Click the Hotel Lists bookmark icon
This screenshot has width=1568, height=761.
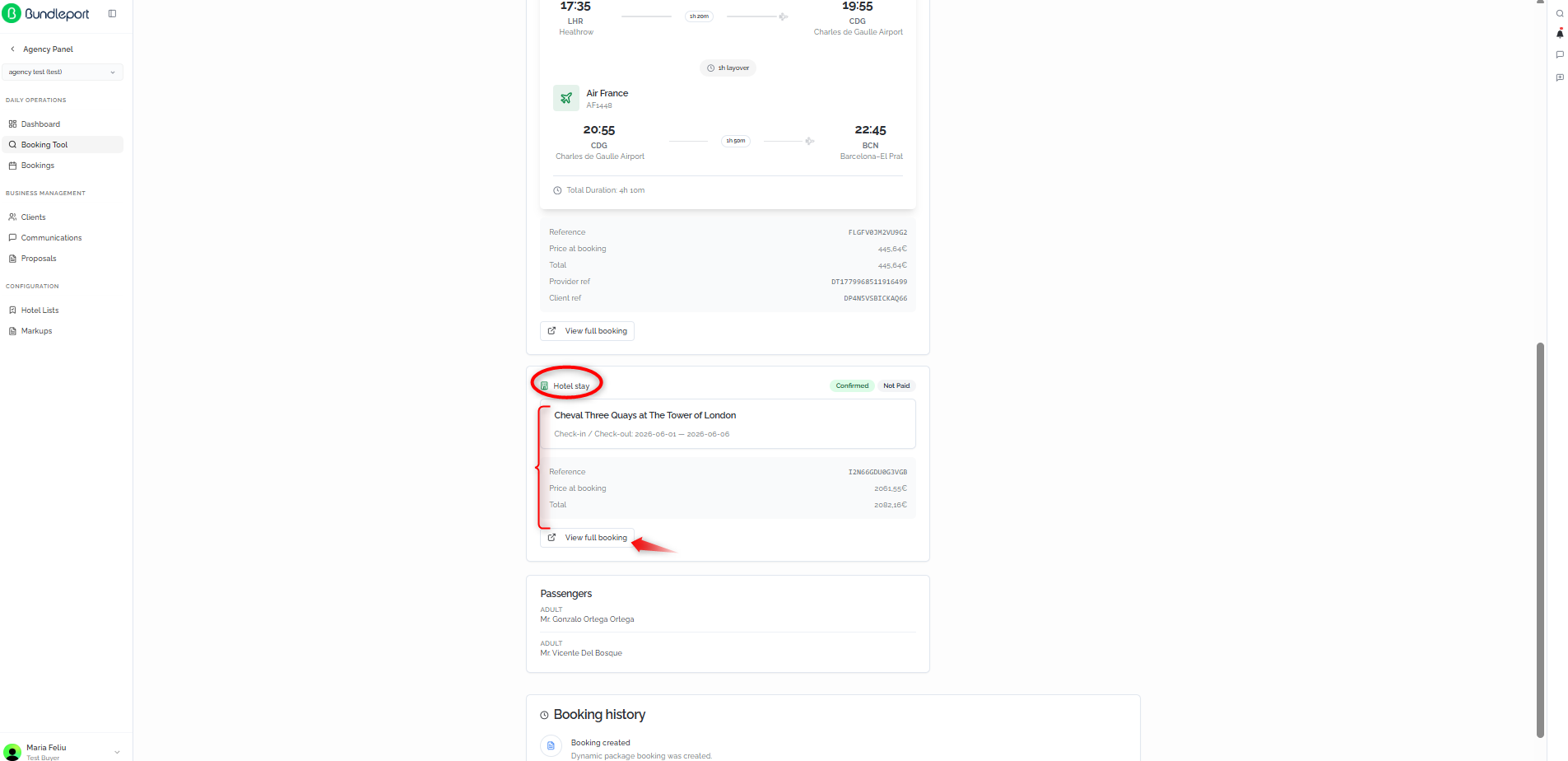pos(12,310)
